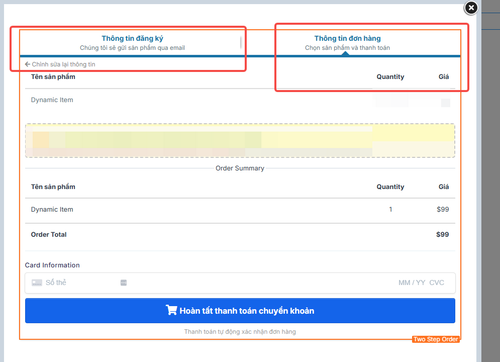Click the 'Card Information' label
This screenshot has width=500, height=362.
pos(52,265)
